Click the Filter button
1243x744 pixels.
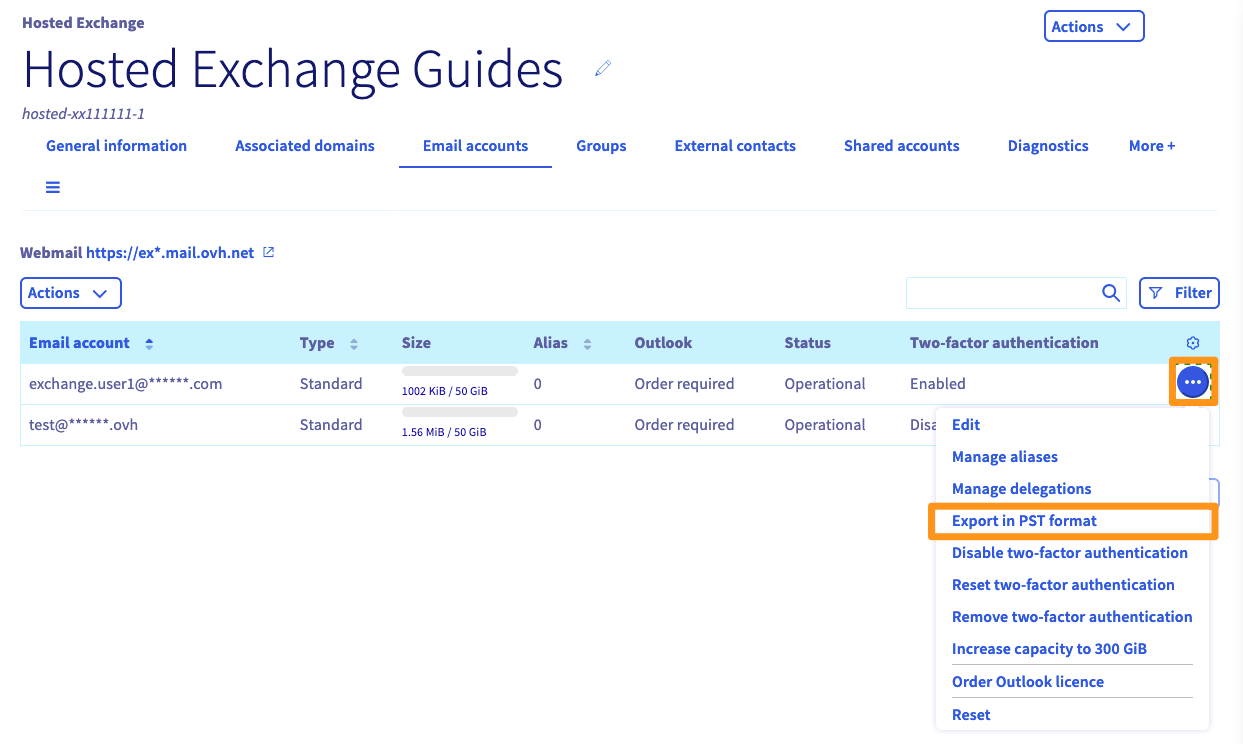1179,293
